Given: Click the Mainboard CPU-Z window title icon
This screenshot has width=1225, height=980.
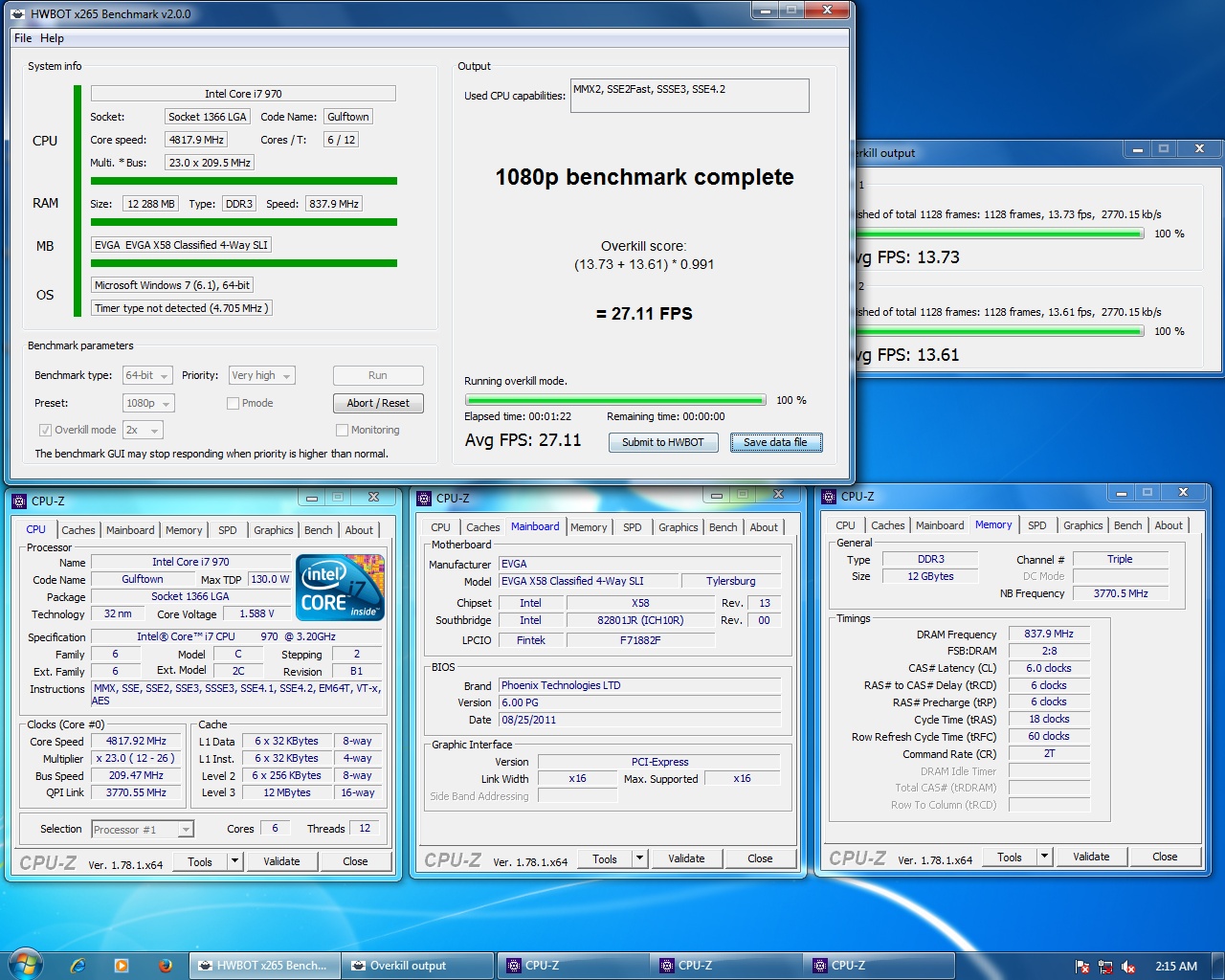Looking at the screenshot, I should [423, 498].
